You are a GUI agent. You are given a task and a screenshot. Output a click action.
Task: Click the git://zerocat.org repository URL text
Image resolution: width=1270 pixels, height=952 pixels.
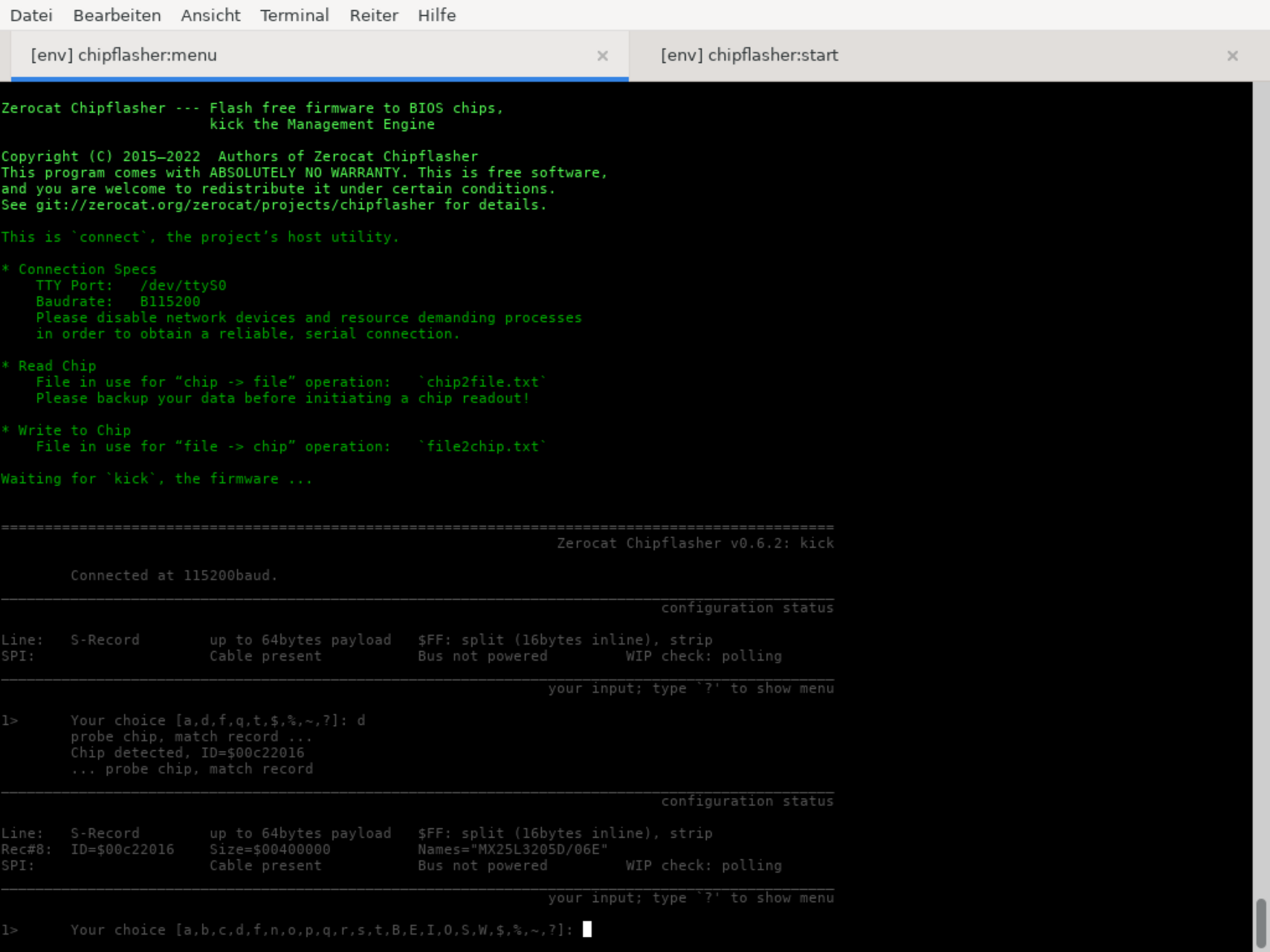tap(235, 205)
